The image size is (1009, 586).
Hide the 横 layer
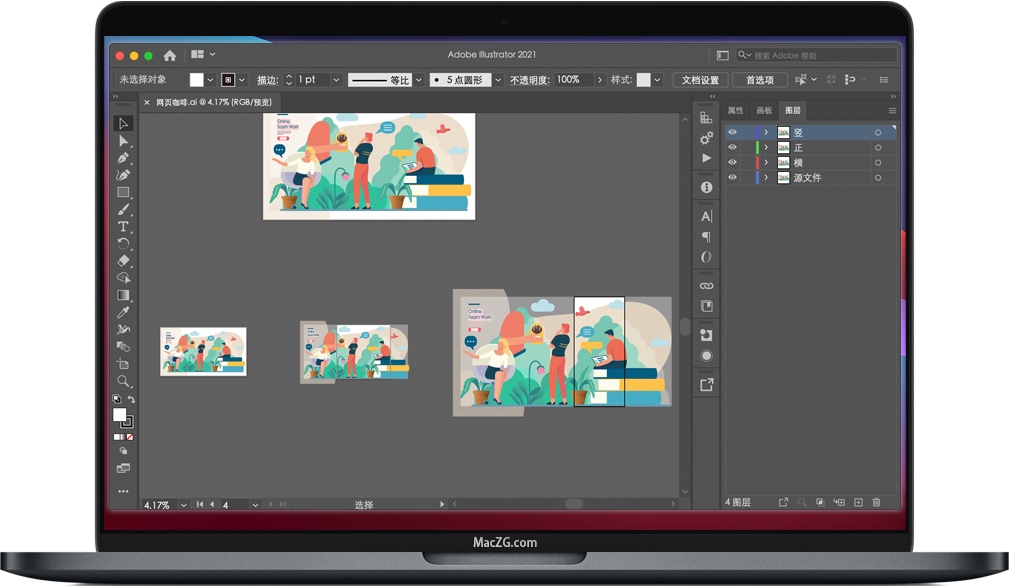point(732,162)
